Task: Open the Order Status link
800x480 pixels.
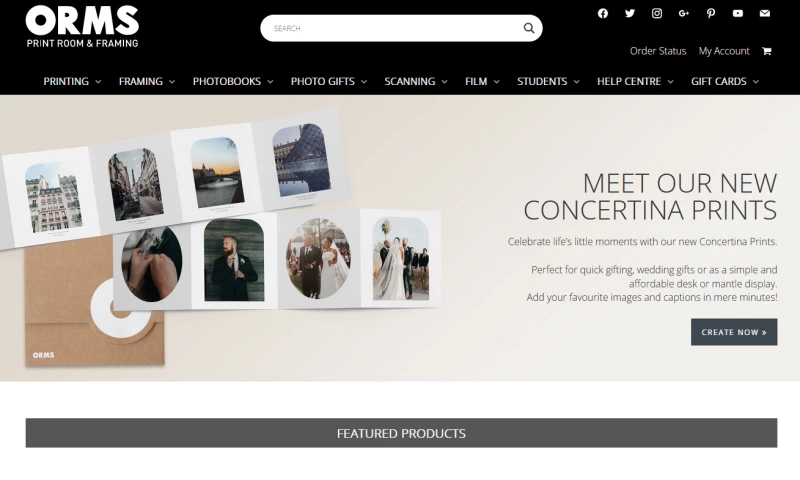Action: coord(658,51)
